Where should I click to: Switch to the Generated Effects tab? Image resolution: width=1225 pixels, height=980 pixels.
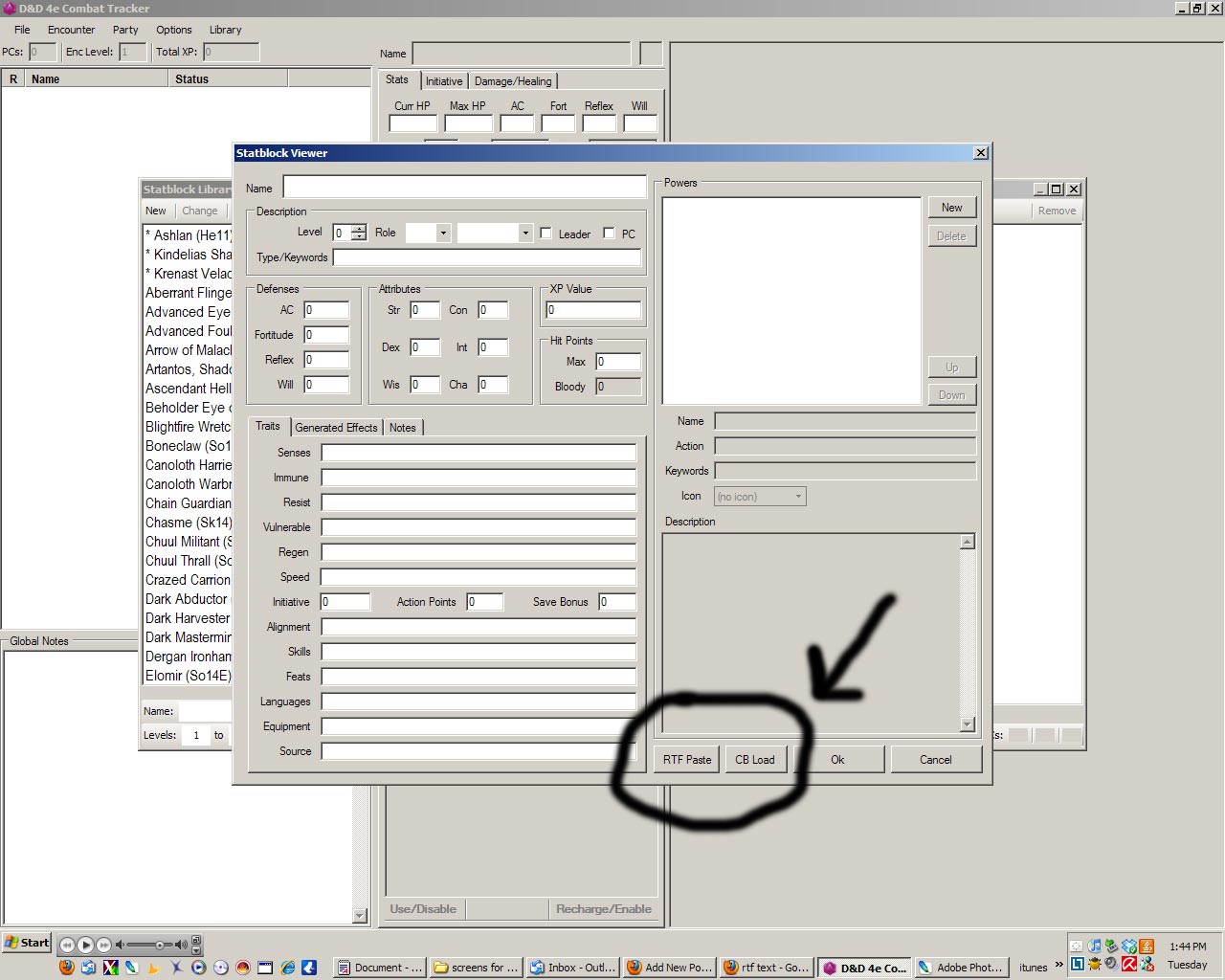click(x=336, y=428)
